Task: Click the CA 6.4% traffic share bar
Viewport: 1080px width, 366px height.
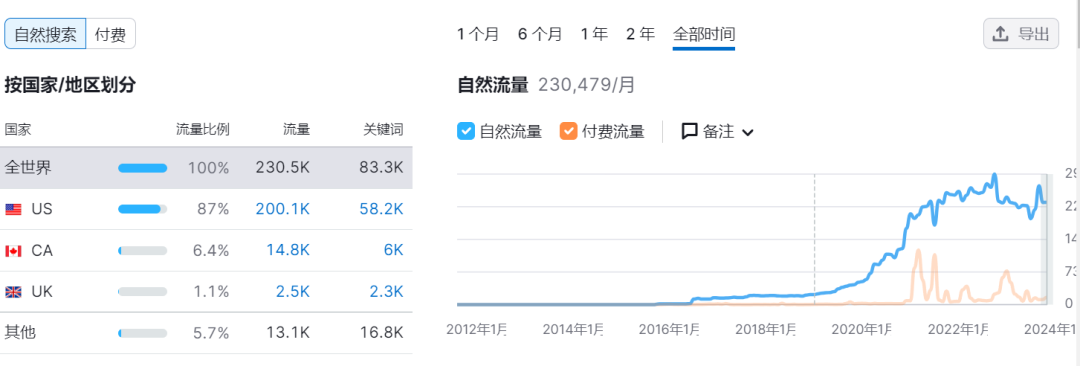Action: tap(143, 251)
